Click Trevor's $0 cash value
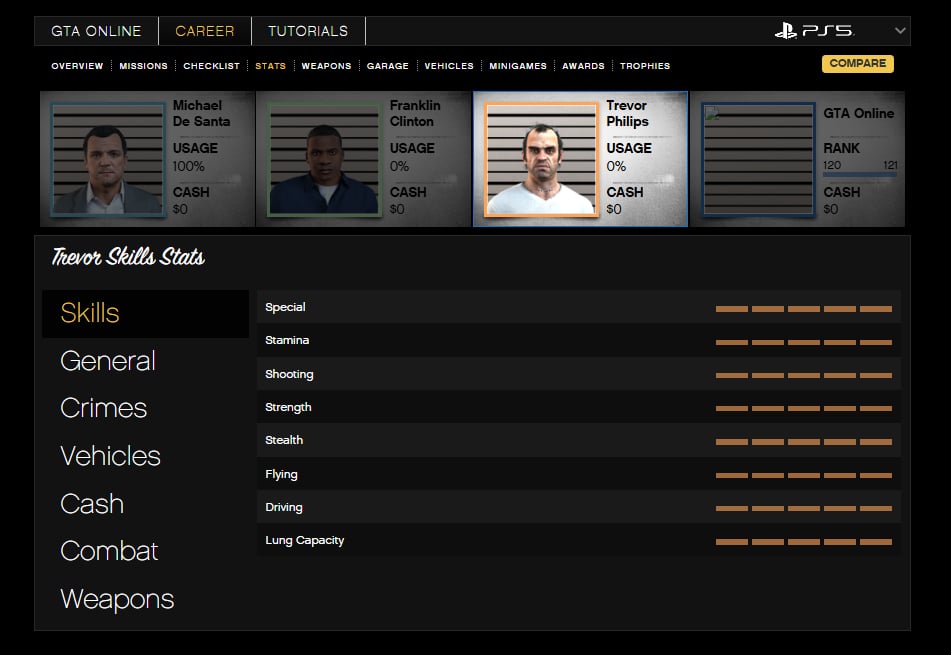The width and height of the screenshot is (951, 655). point(614,209)
